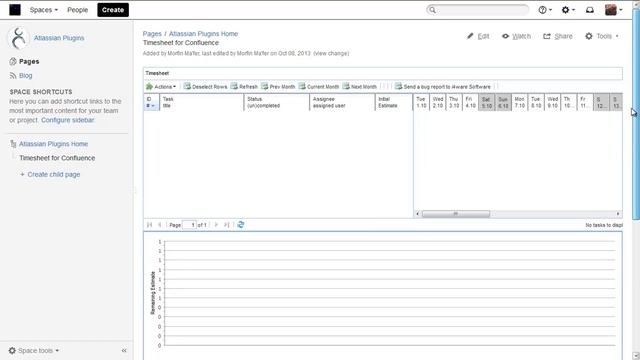Click the calendar scroll left arrow
The height and width of the screenshot is (360, 640).
(418, 214)
